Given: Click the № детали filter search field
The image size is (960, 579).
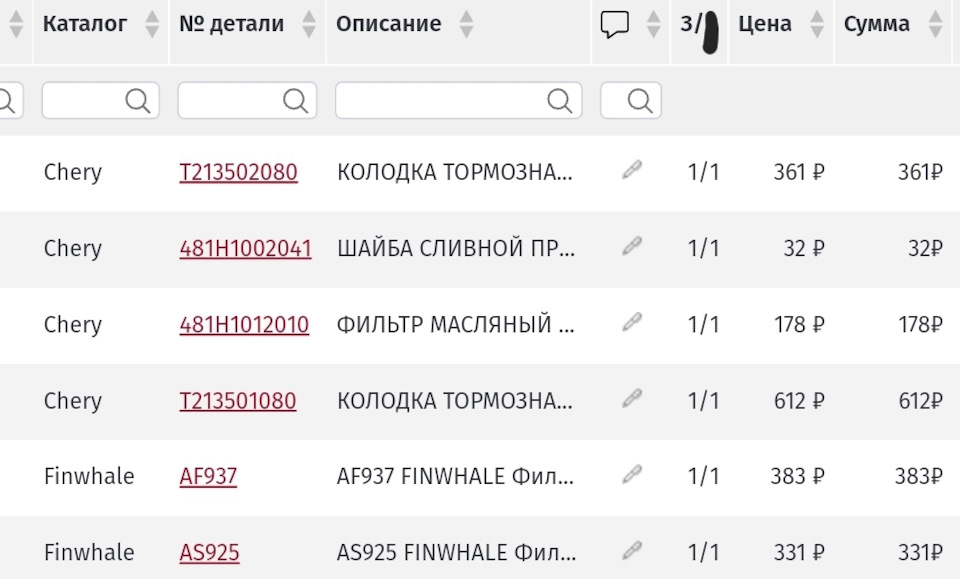Looking at the screenshot, I should pyautogui.click(x=232, y=100).
